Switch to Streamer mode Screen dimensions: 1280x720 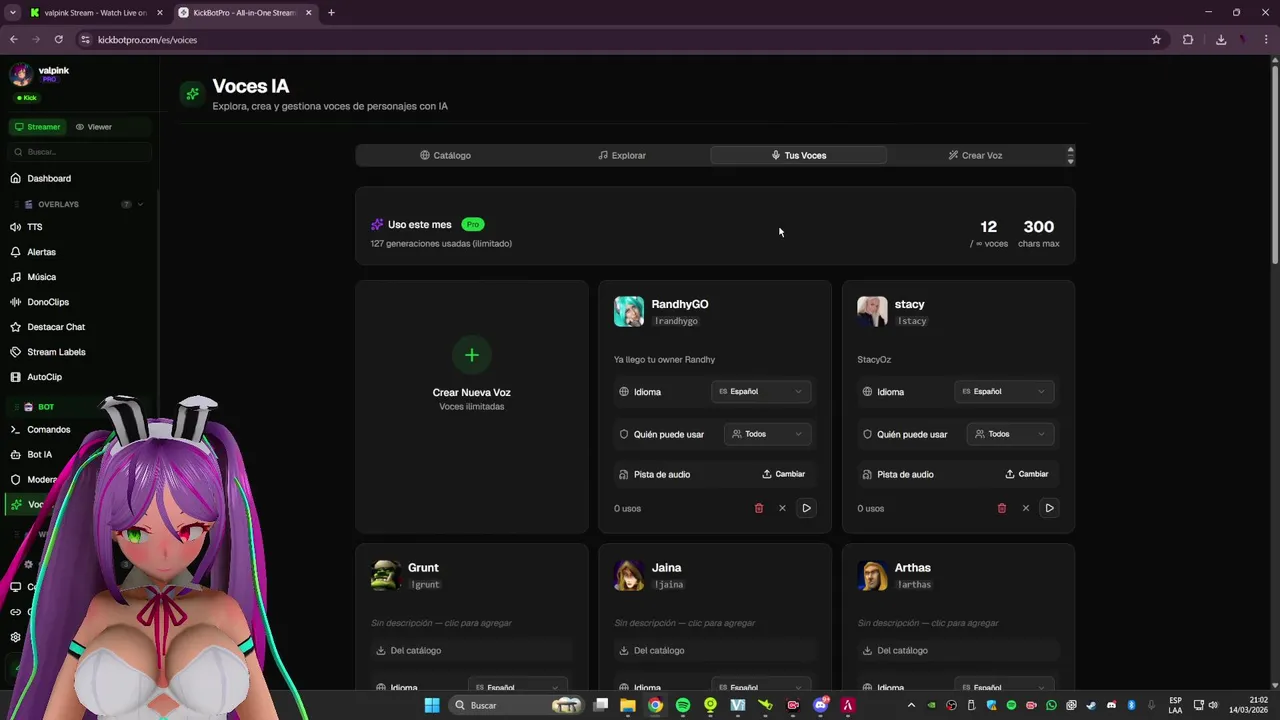point(38,127)
